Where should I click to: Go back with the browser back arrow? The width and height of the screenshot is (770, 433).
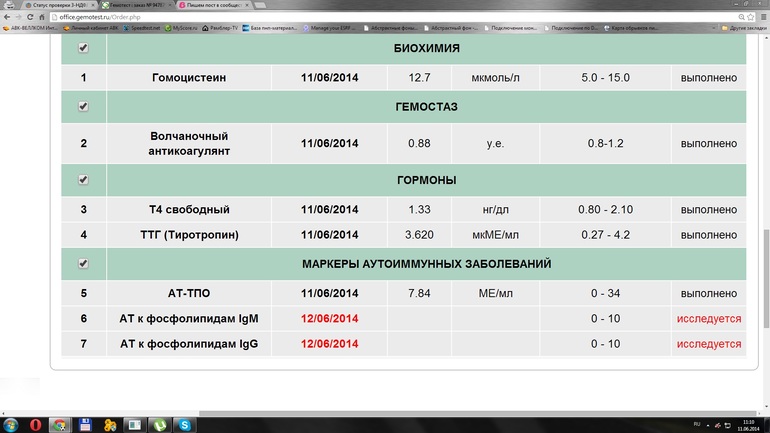pos(7,17)
